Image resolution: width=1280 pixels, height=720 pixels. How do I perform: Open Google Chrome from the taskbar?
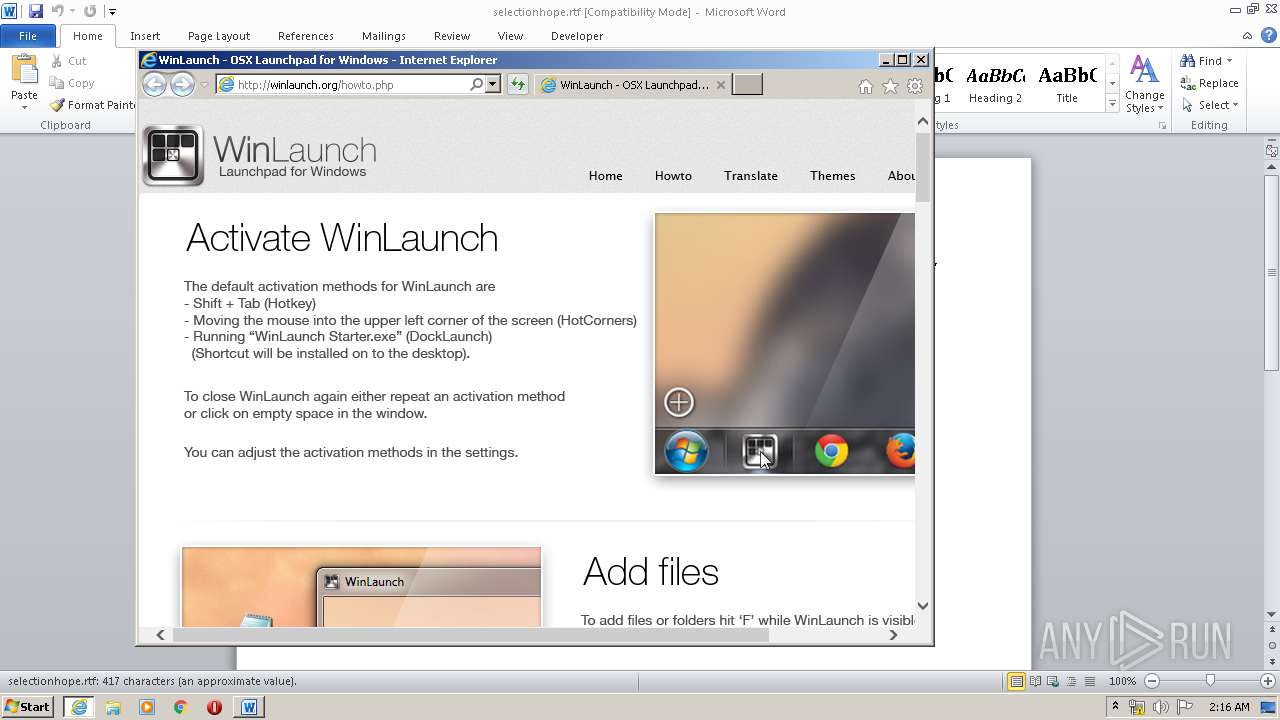click(181, 707)
